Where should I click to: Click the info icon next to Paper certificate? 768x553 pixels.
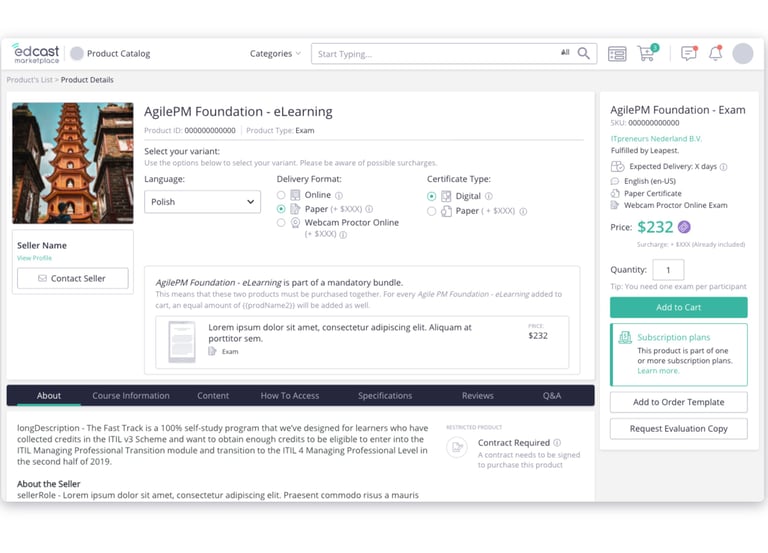tap(523, 212)
